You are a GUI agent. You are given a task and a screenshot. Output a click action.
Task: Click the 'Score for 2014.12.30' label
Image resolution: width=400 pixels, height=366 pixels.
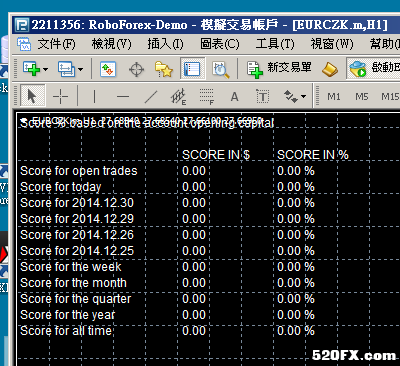pyautogui.click(x=77, y=203)
